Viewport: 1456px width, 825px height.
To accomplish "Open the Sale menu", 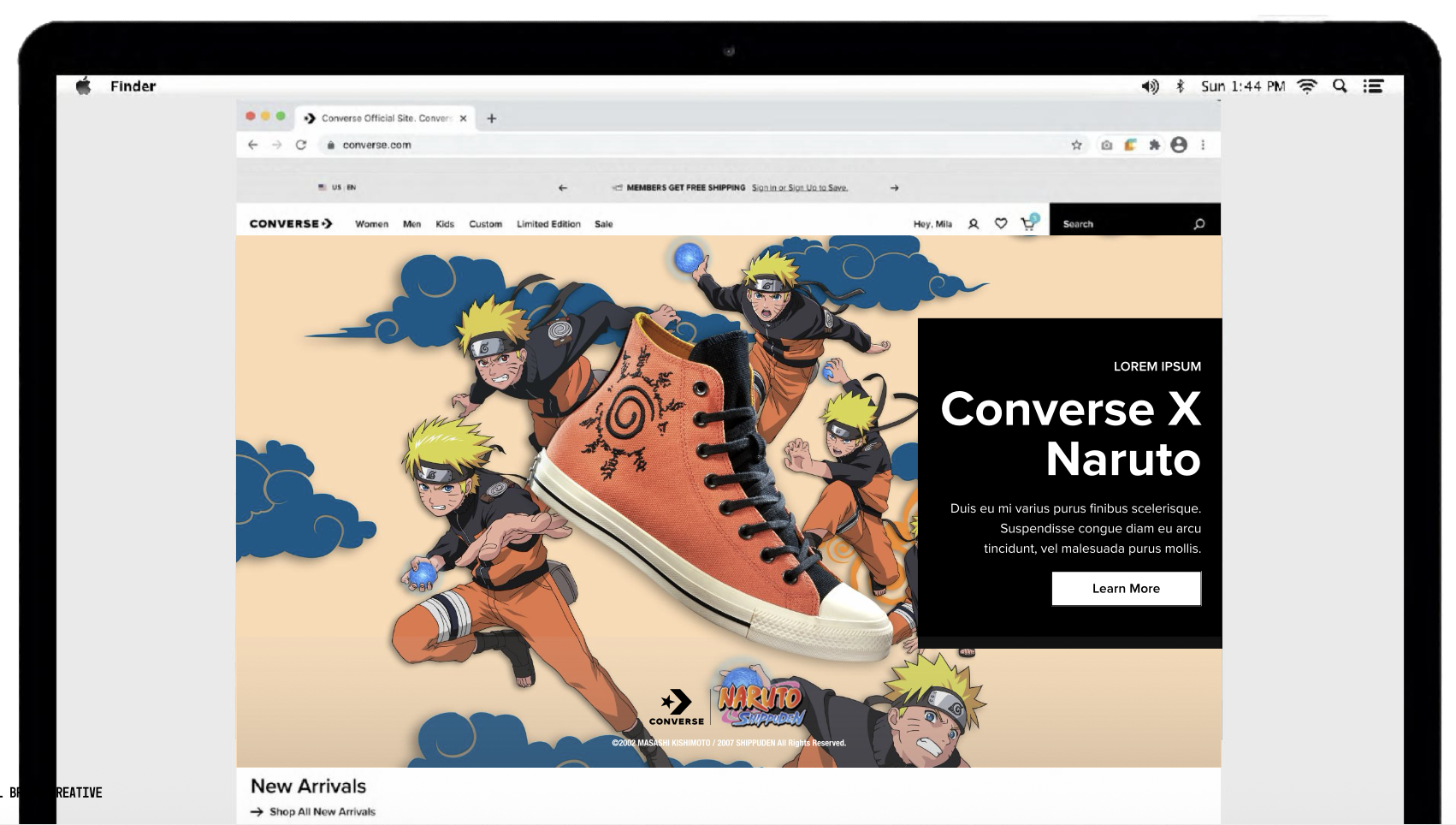I will coord(603,224).
